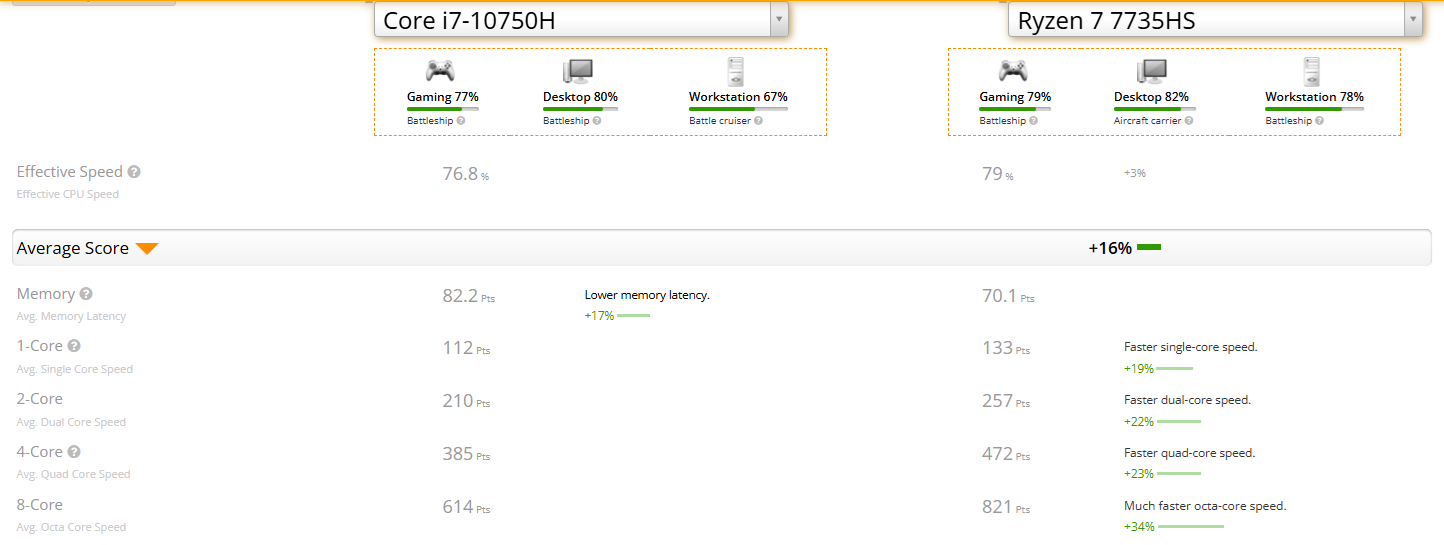
Task: Click 'Faster dual-core speed.' text
Action: tap(1187, 400)
